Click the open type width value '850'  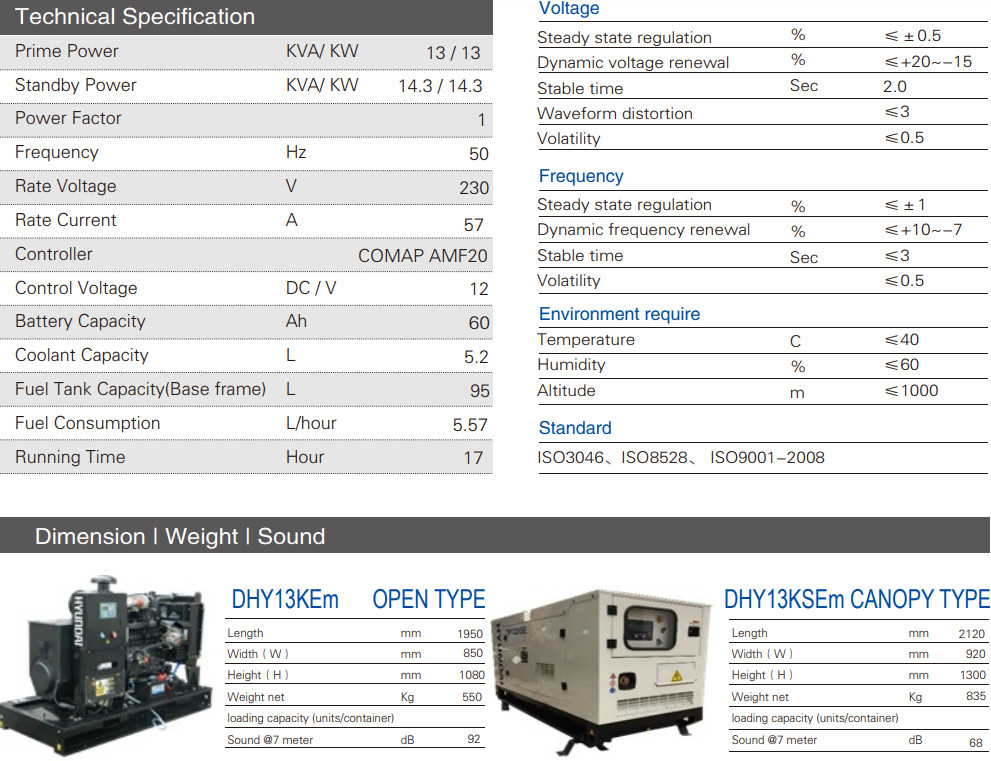pos(473,654)
